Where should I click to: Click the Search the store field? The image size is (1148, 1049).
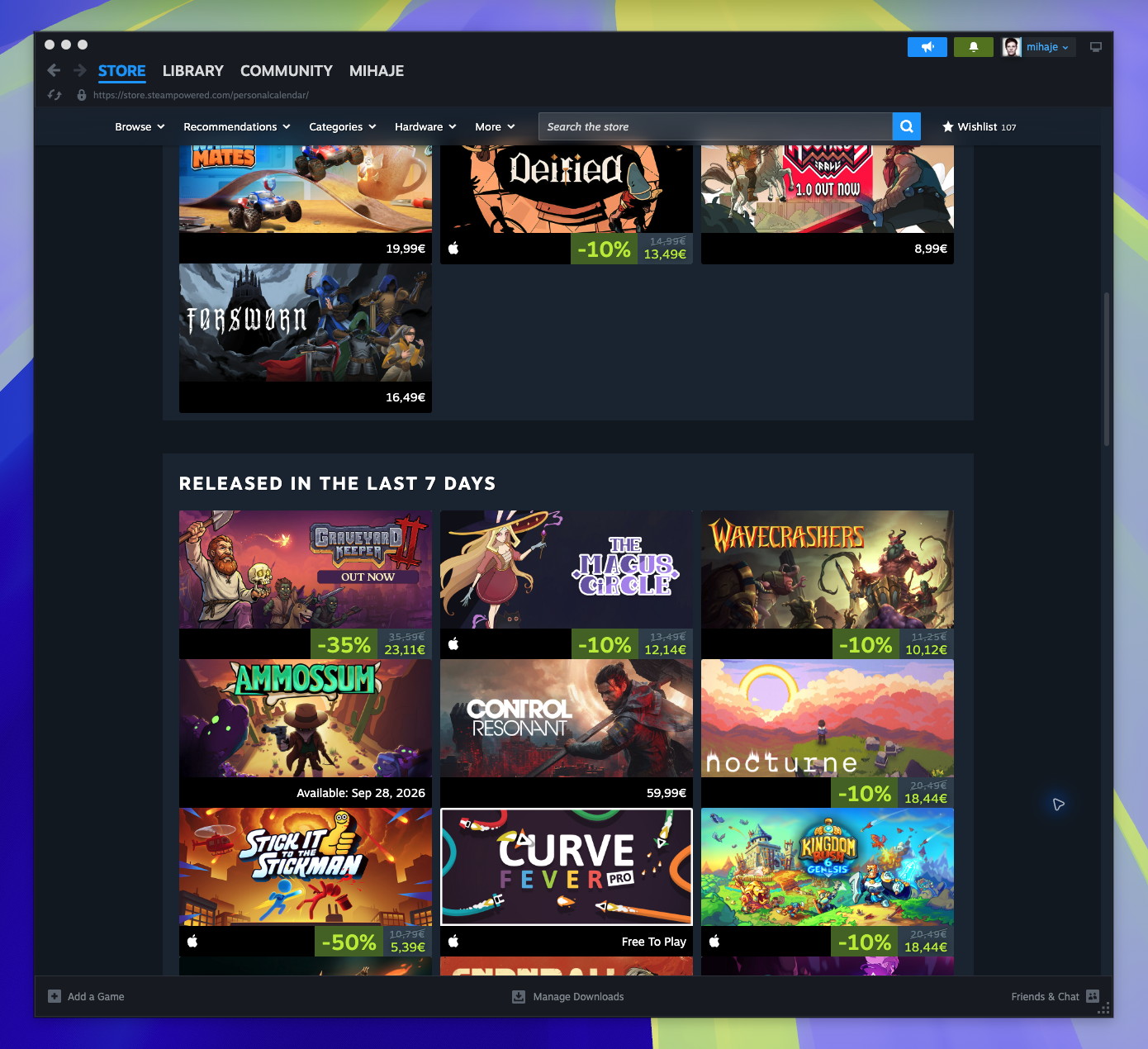click(x=715, y=126)
